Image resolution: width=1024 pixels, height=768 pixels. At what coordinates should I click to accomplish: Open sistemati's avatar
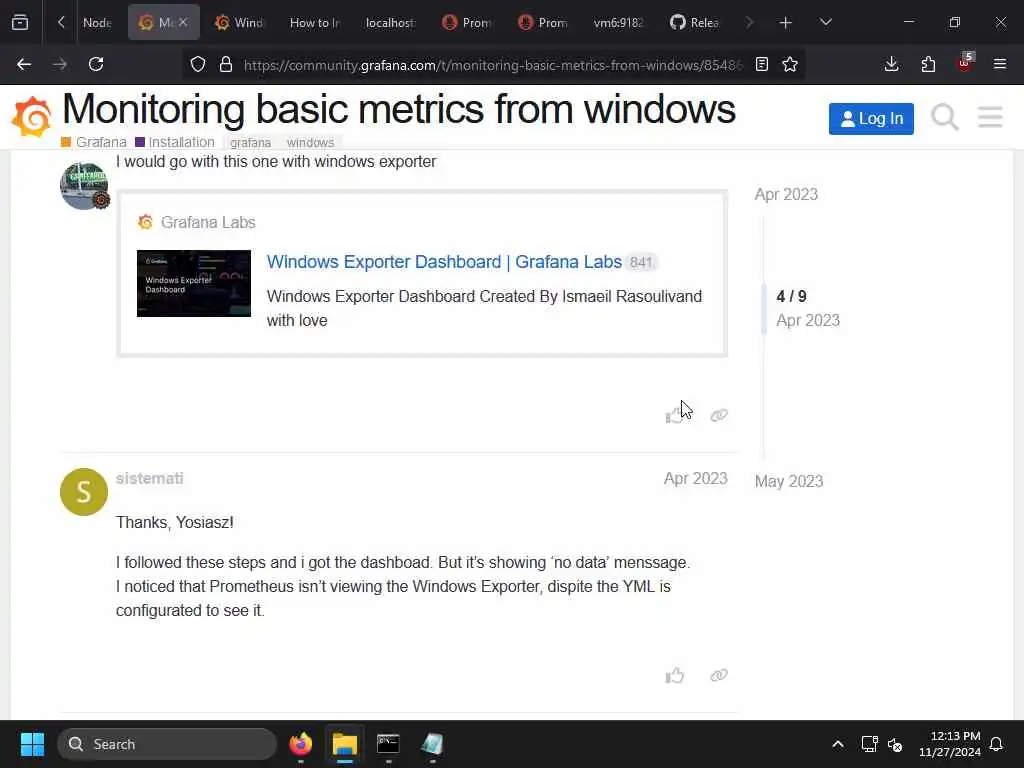click(x=84, y=492)
